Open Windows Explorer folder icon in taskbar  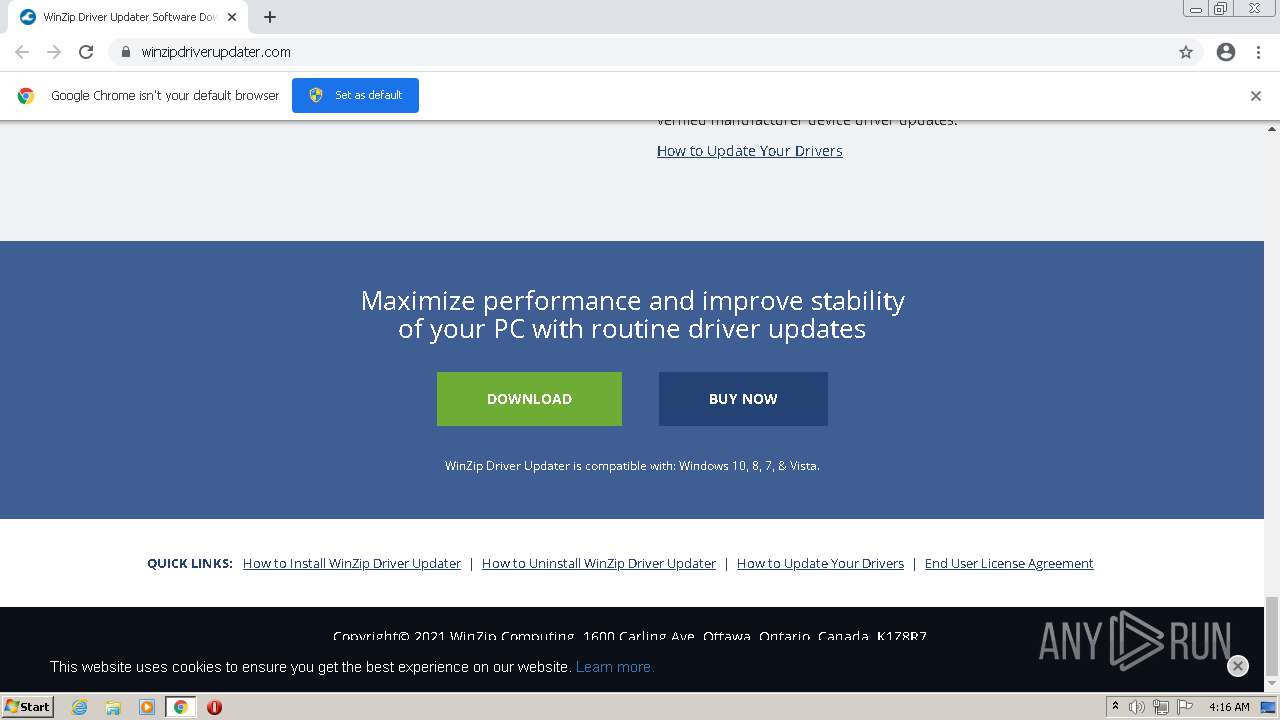113,707
